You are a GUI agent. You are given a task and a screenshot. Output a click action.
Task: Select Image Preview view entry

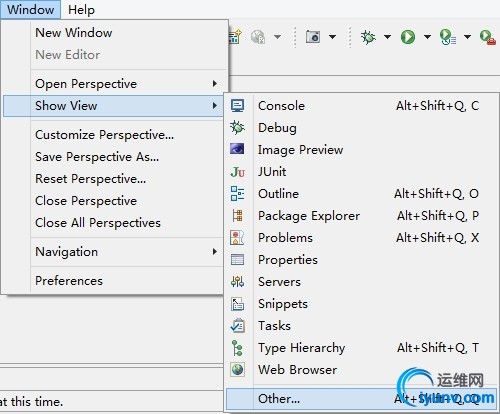coord(362,150)
